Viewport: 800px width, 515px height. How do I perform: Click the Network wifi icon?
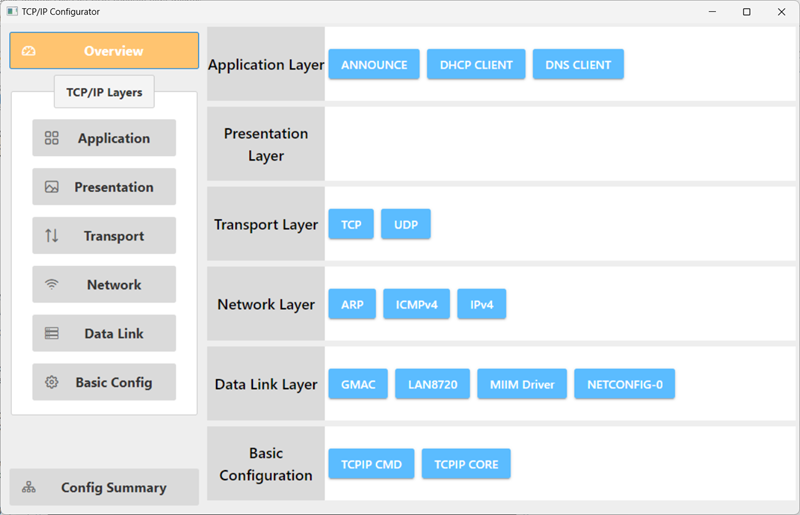[x=52, y=284]
